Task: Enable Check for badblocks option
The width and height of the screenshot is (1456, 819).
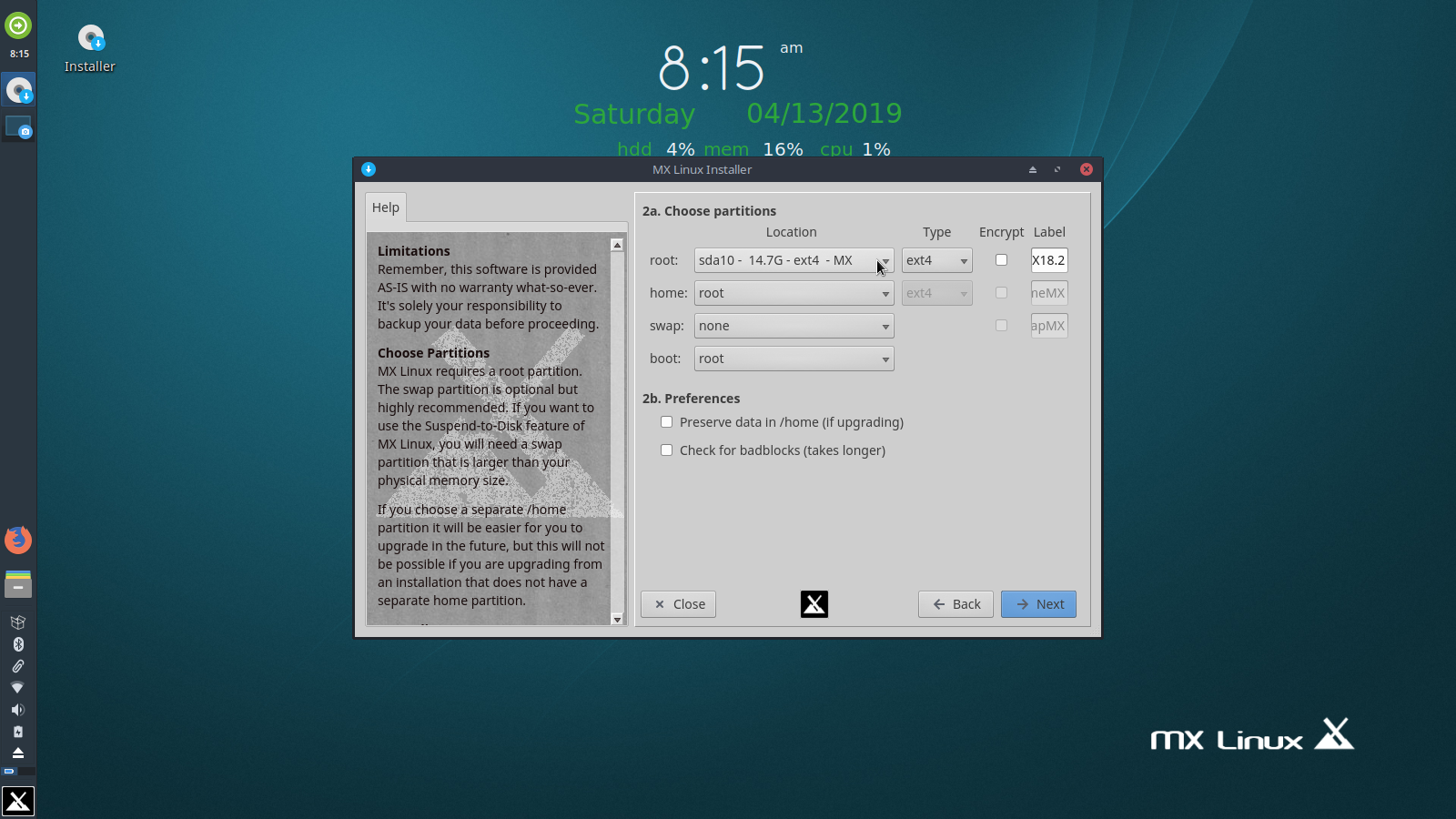Action: (x=773, y=450)
